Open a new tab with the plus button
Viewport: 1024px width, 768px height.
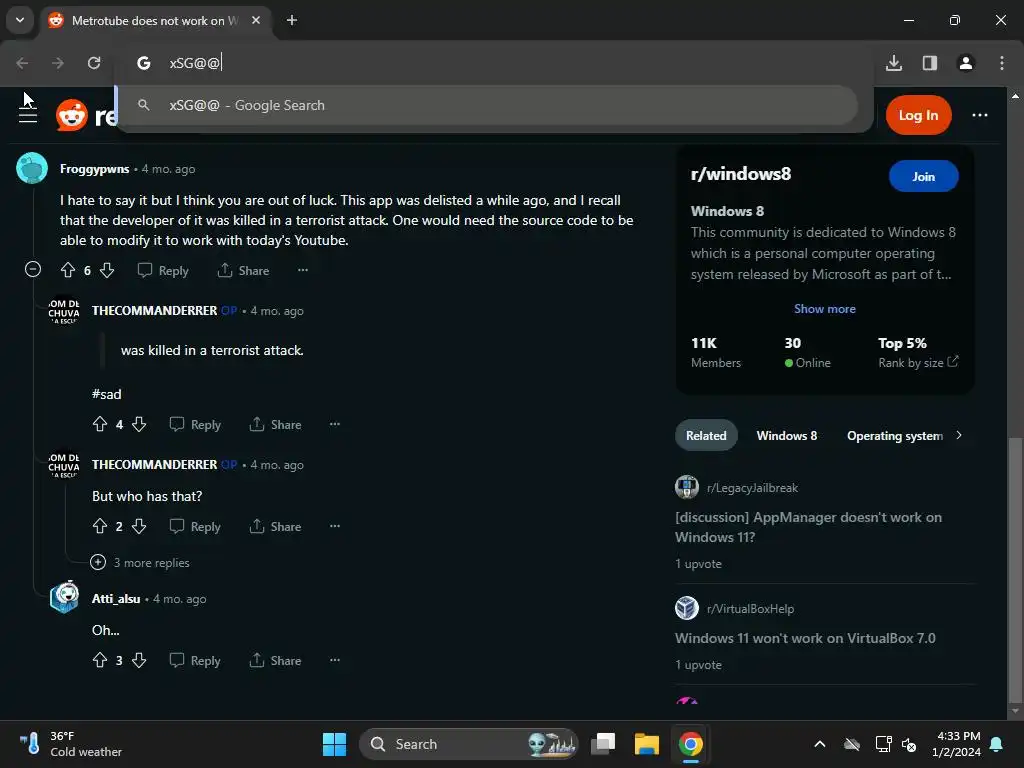[292, 20]
